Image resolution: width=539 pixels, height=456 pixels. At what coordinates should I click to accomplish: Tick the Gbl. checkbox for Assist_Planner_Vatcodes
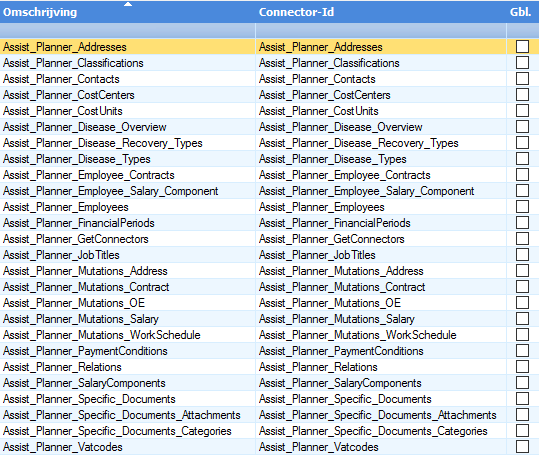point(522,446)
